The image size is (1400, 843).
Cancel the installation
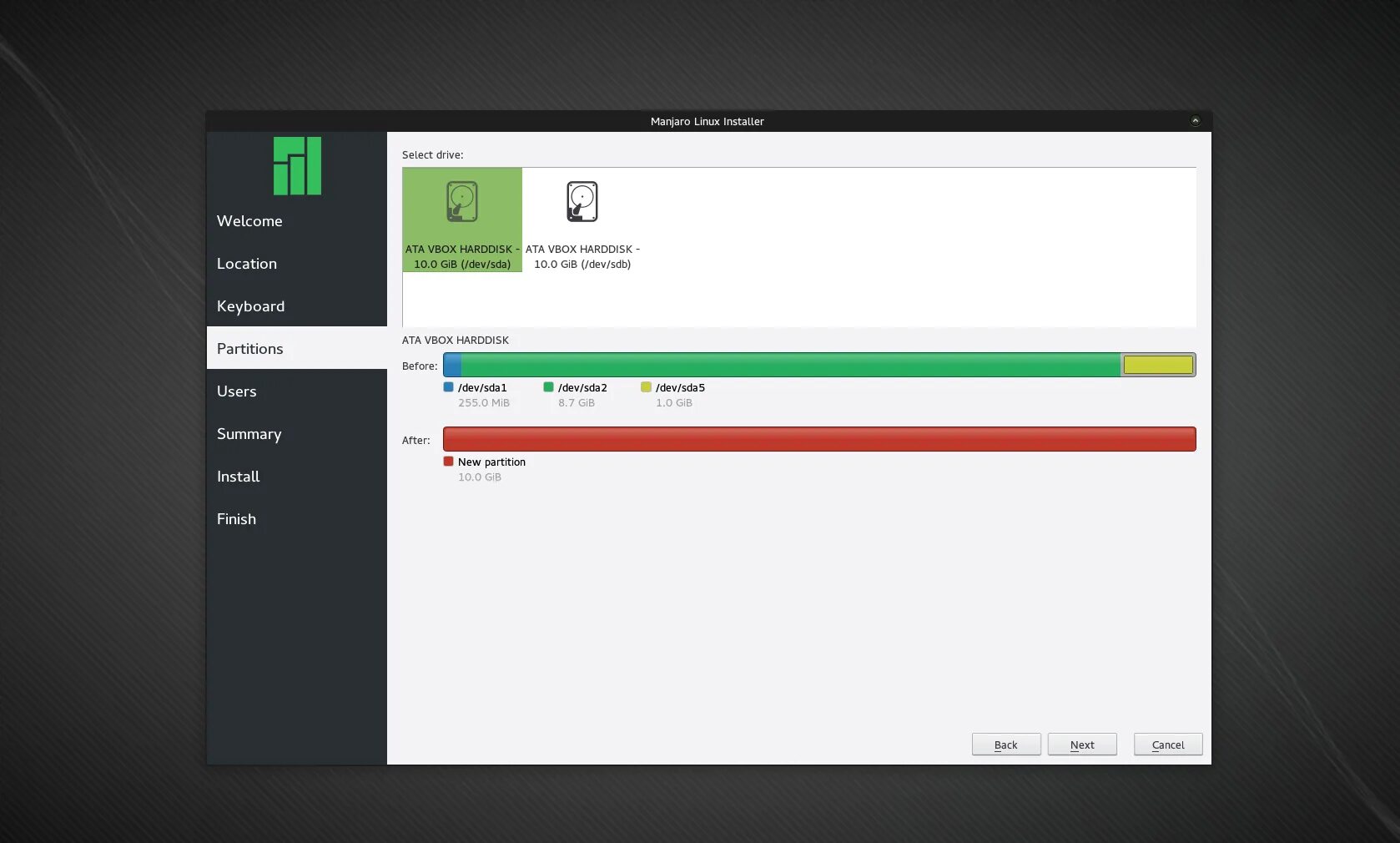[x=1168, y=745]
